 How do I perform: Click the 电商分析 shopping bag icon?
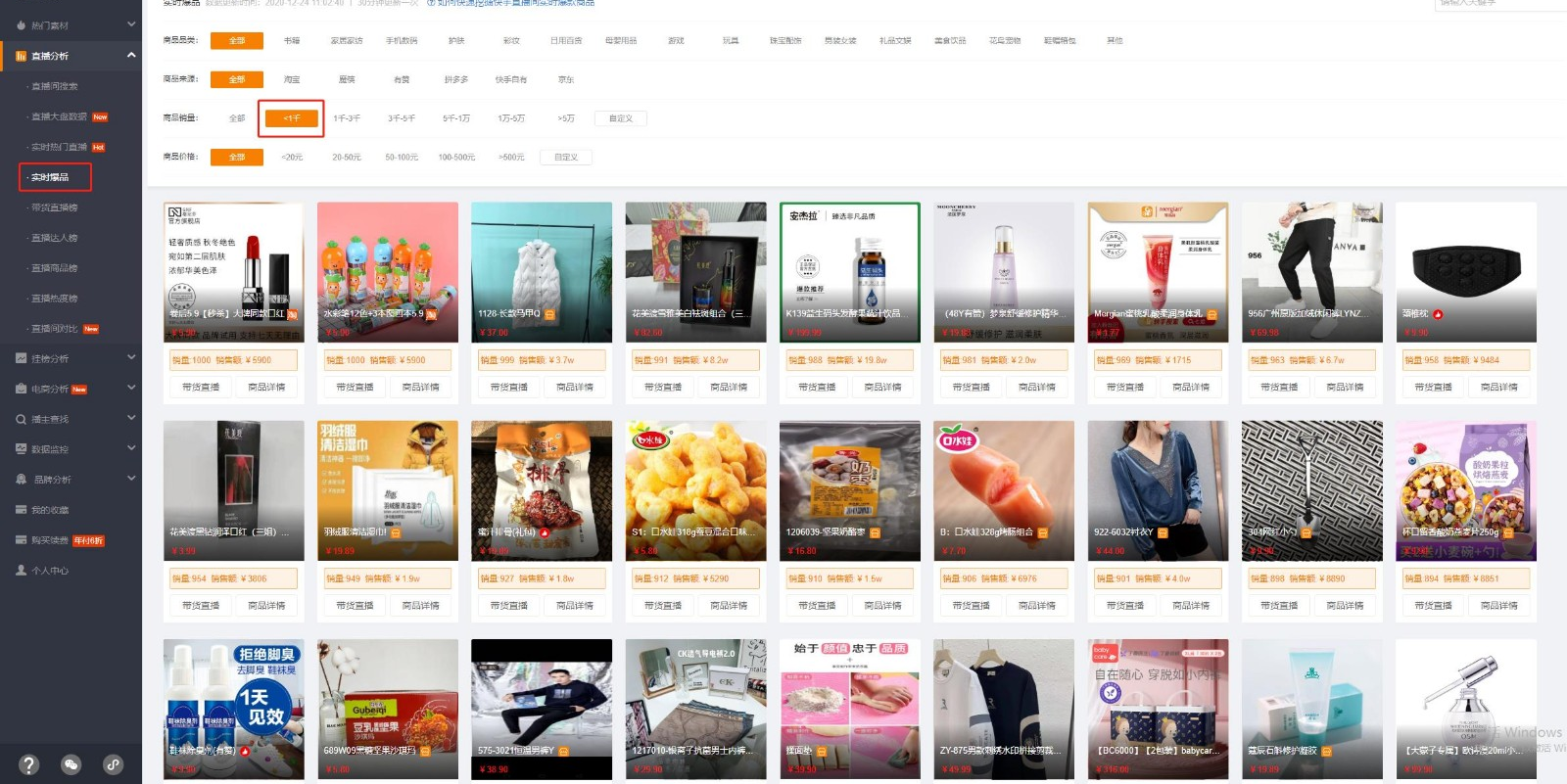coord(21,389)
